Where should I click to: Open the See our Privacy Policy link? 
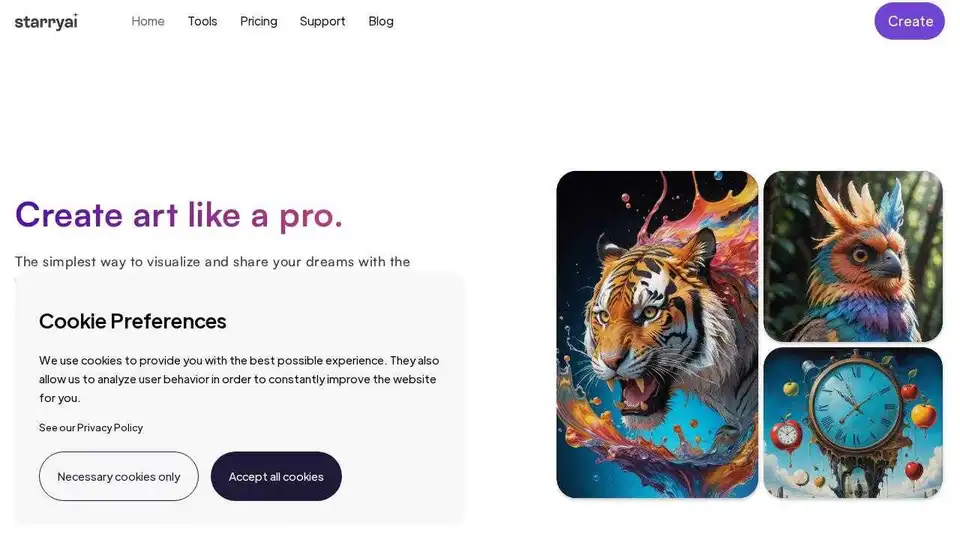[x=91, y=428]
